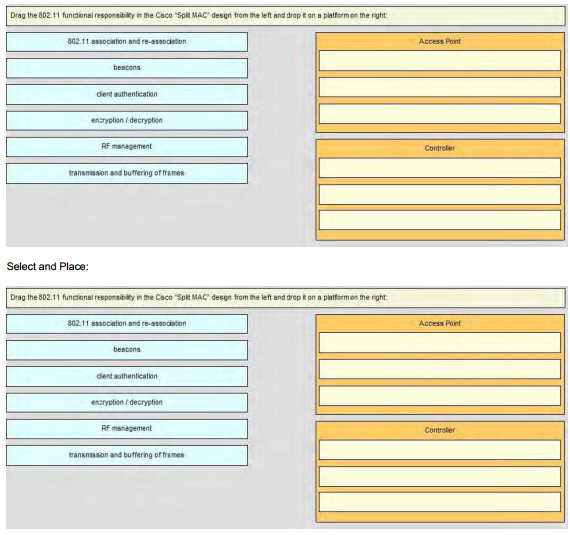Click first empty Controller slot below Select and Place
Viewport: 570px width, 535px height.
click(440, 450)
